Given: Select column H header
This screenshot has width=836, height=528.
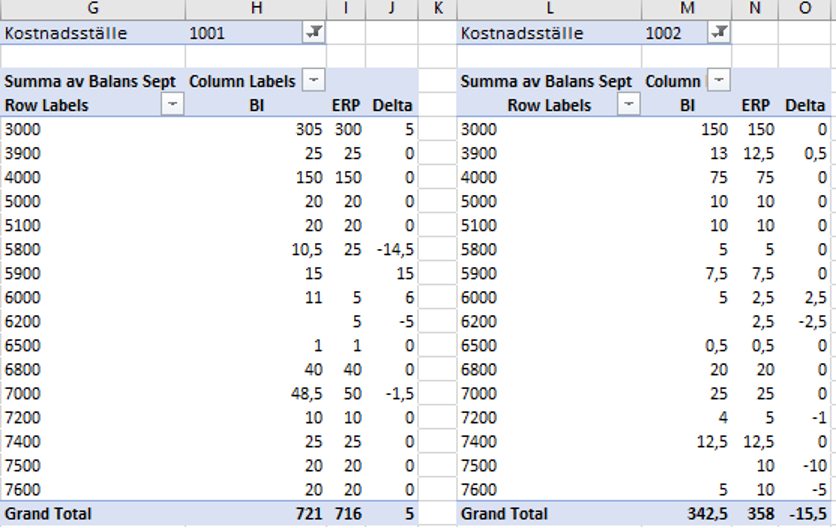Looking at the screenshot, I should pos(257,9).
